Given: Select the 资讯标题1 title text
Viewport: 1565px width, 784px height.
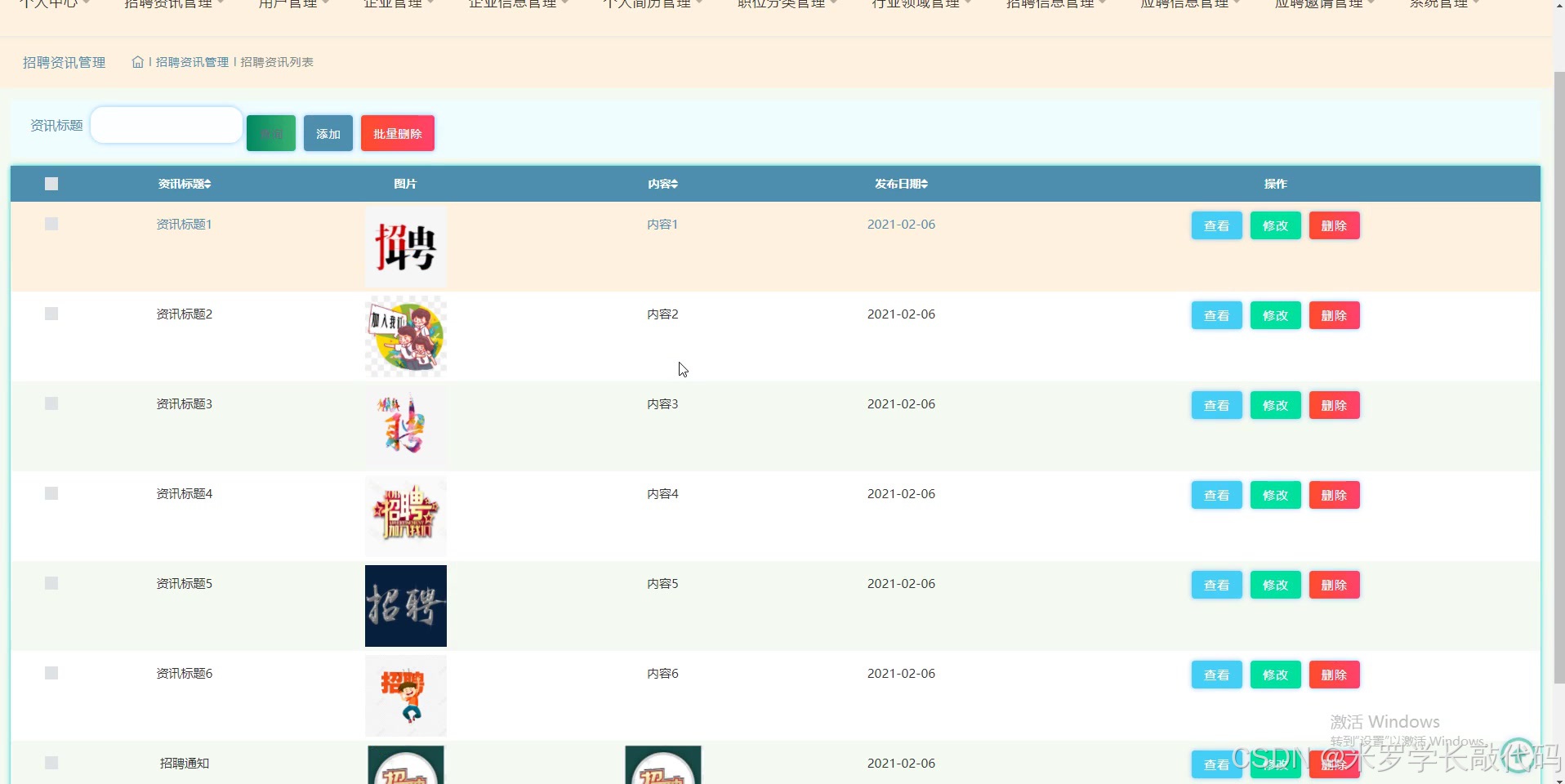Looking at the screenshot, I should (185, 224).
